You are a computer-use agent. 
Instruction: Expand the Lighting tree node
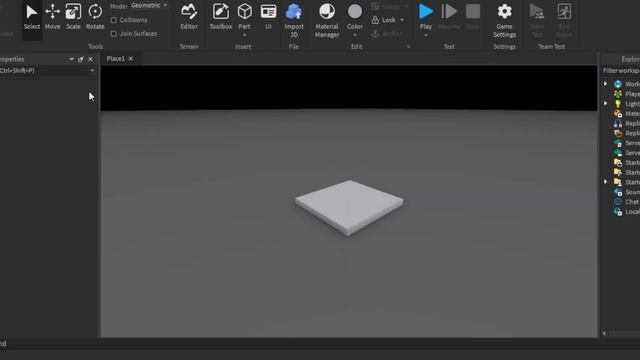click(x=606, y=103)
